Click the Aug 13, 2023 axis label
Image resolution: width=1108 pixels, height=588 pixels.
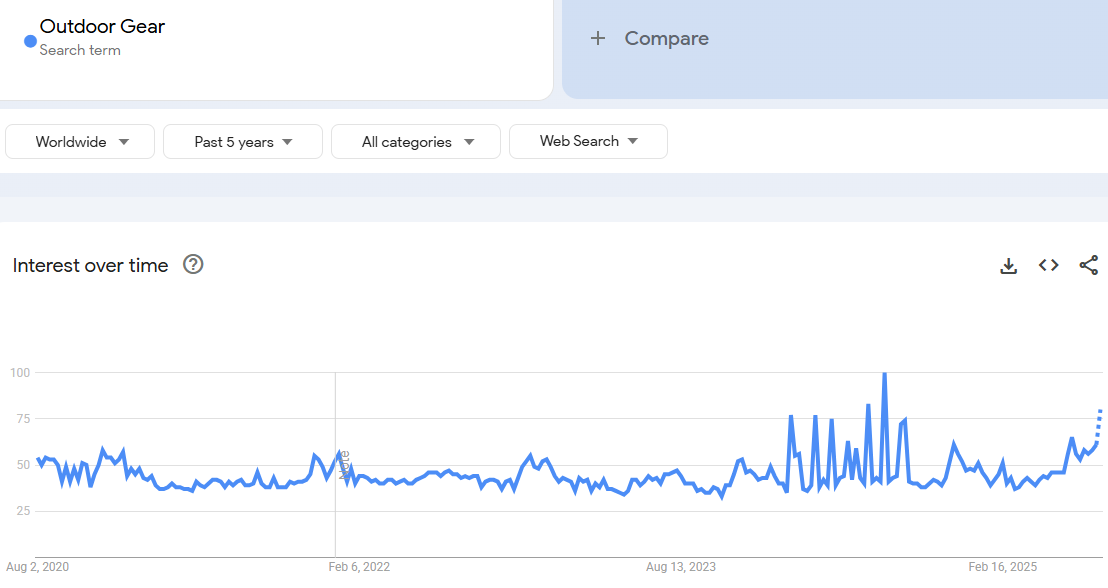[x=681, y=567]
